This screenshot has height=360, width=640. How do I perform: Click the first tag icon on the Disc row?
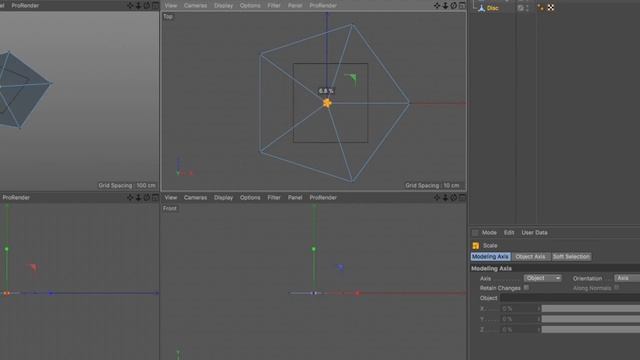click(540, 8)
